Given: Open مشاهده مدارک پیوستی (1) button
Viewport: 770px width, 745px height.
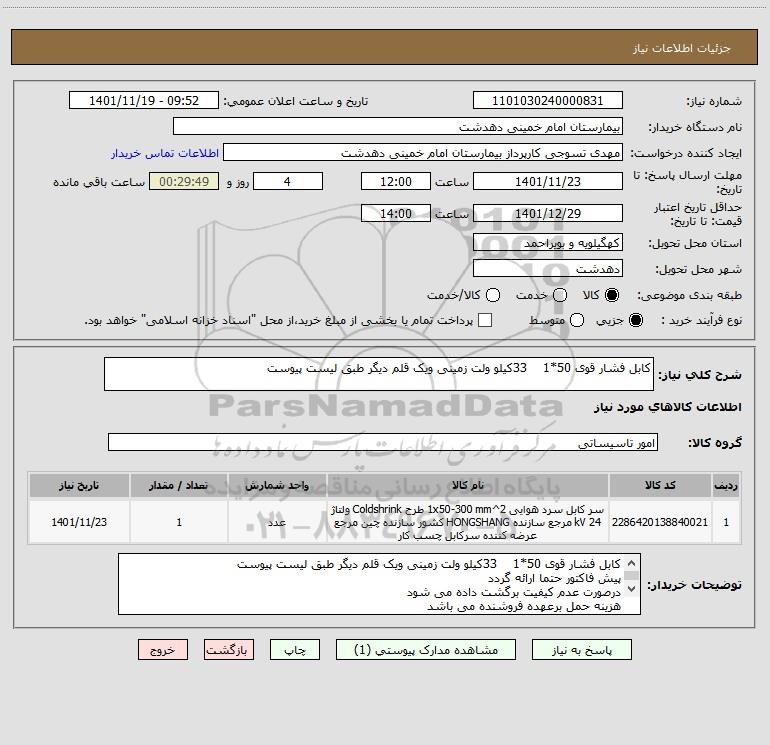Looking at the screenshot, I should coord(426,650).
